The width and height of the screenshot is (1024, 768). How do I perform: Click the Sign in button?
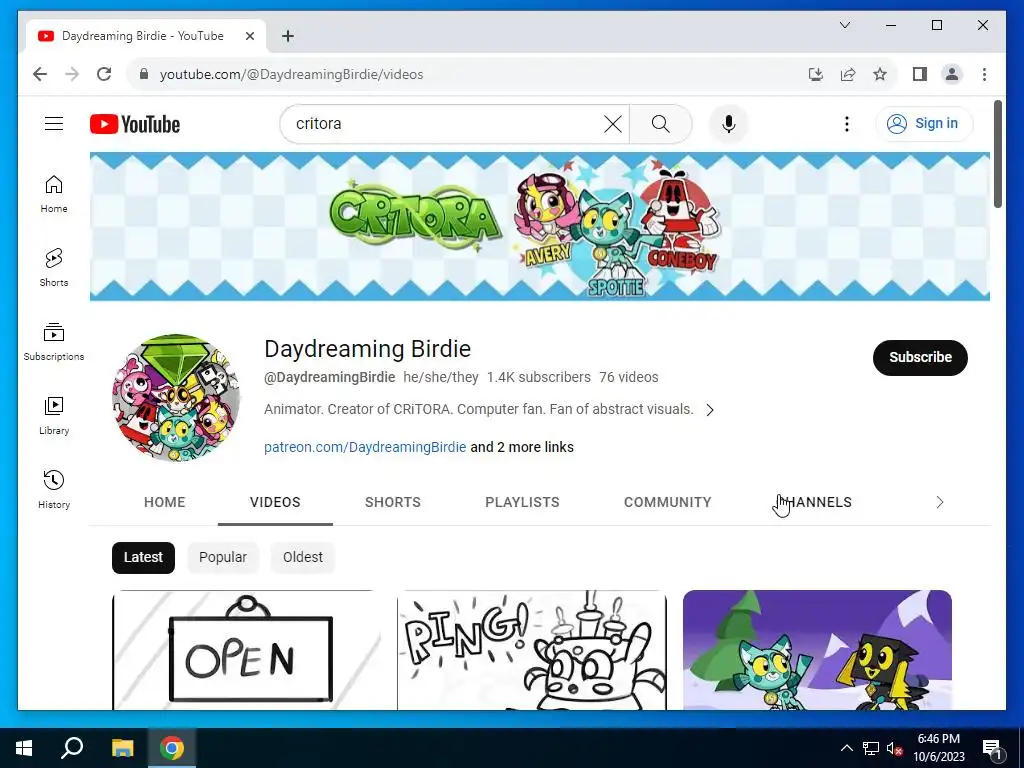(924, 123)
